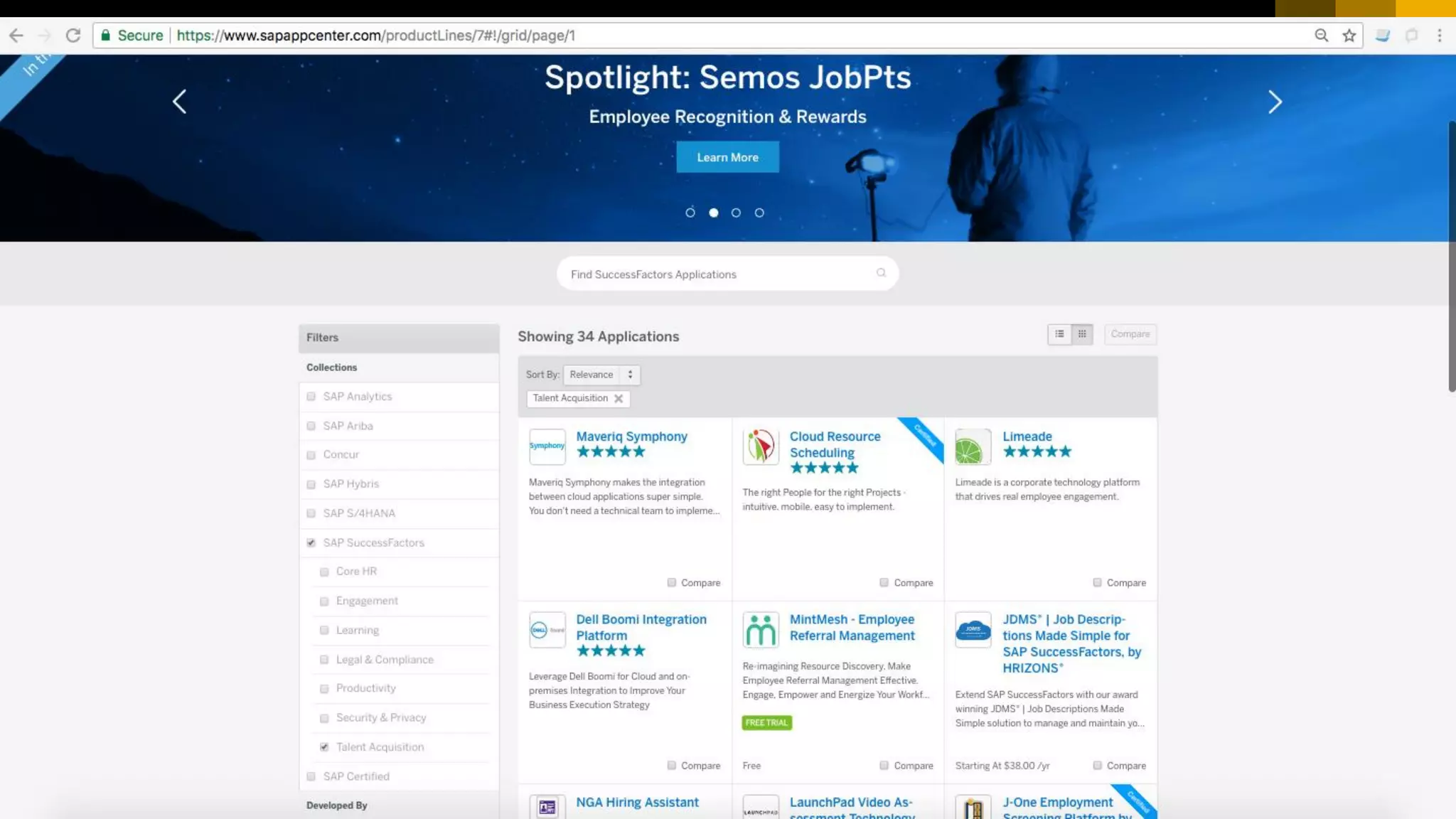Bookmark page with star icon
The image size is (1456, 819).
point(1349,36)
